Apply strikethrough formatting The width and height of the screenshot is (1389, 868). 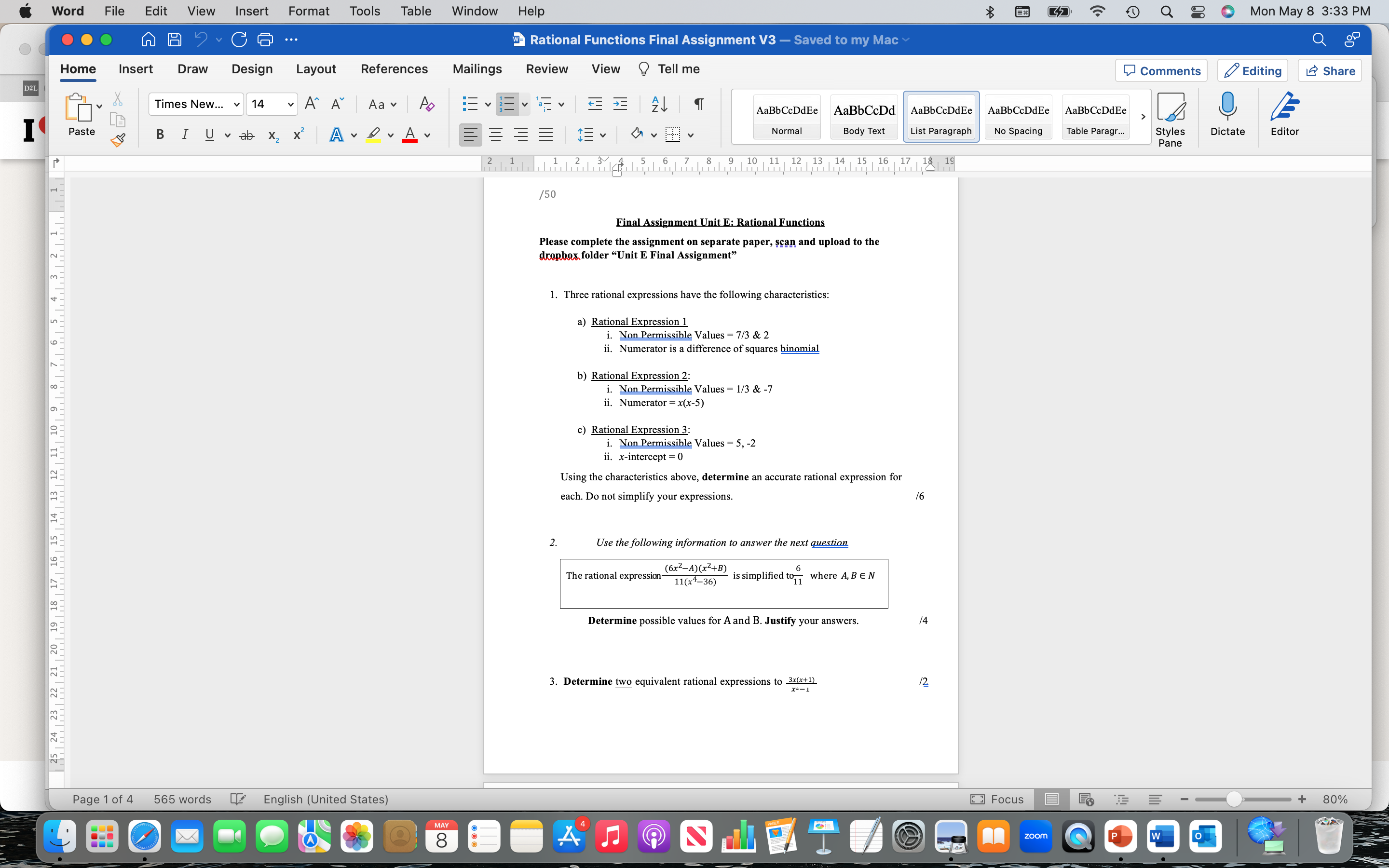click(247, 135)
